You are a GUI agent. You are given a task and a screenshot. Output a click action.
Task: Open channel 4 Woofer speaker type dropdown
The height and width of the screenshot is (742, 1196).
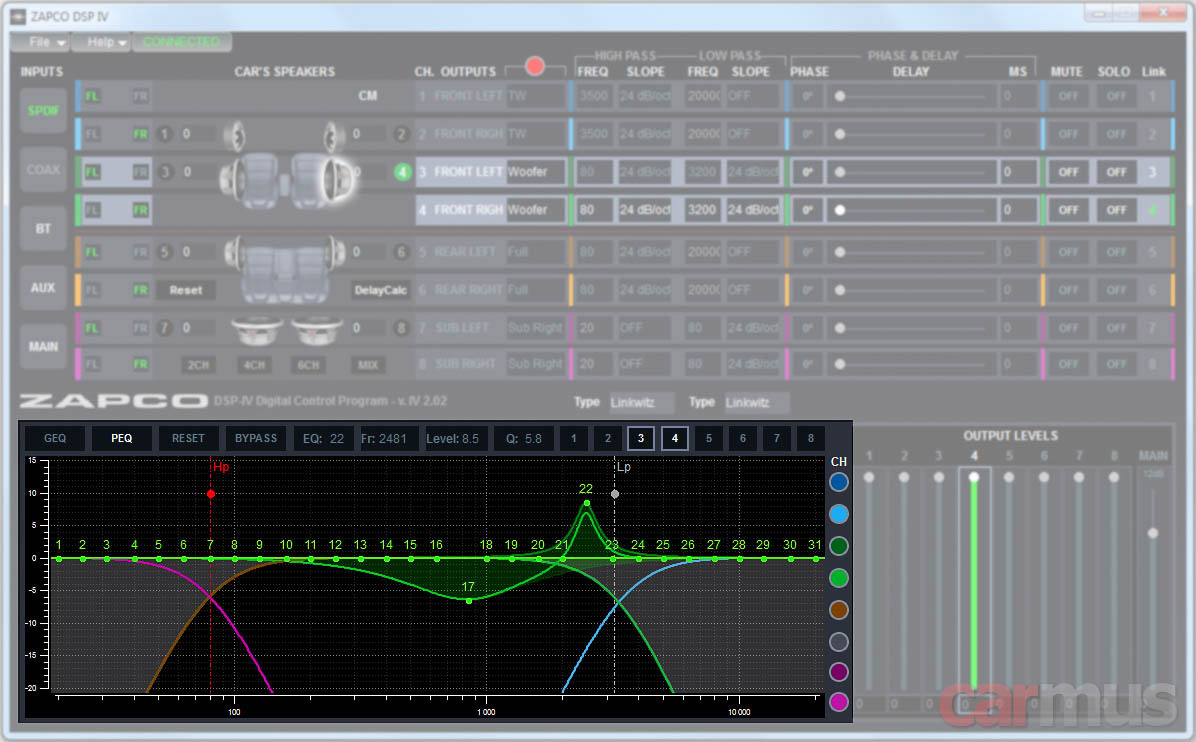click(535, 210)
